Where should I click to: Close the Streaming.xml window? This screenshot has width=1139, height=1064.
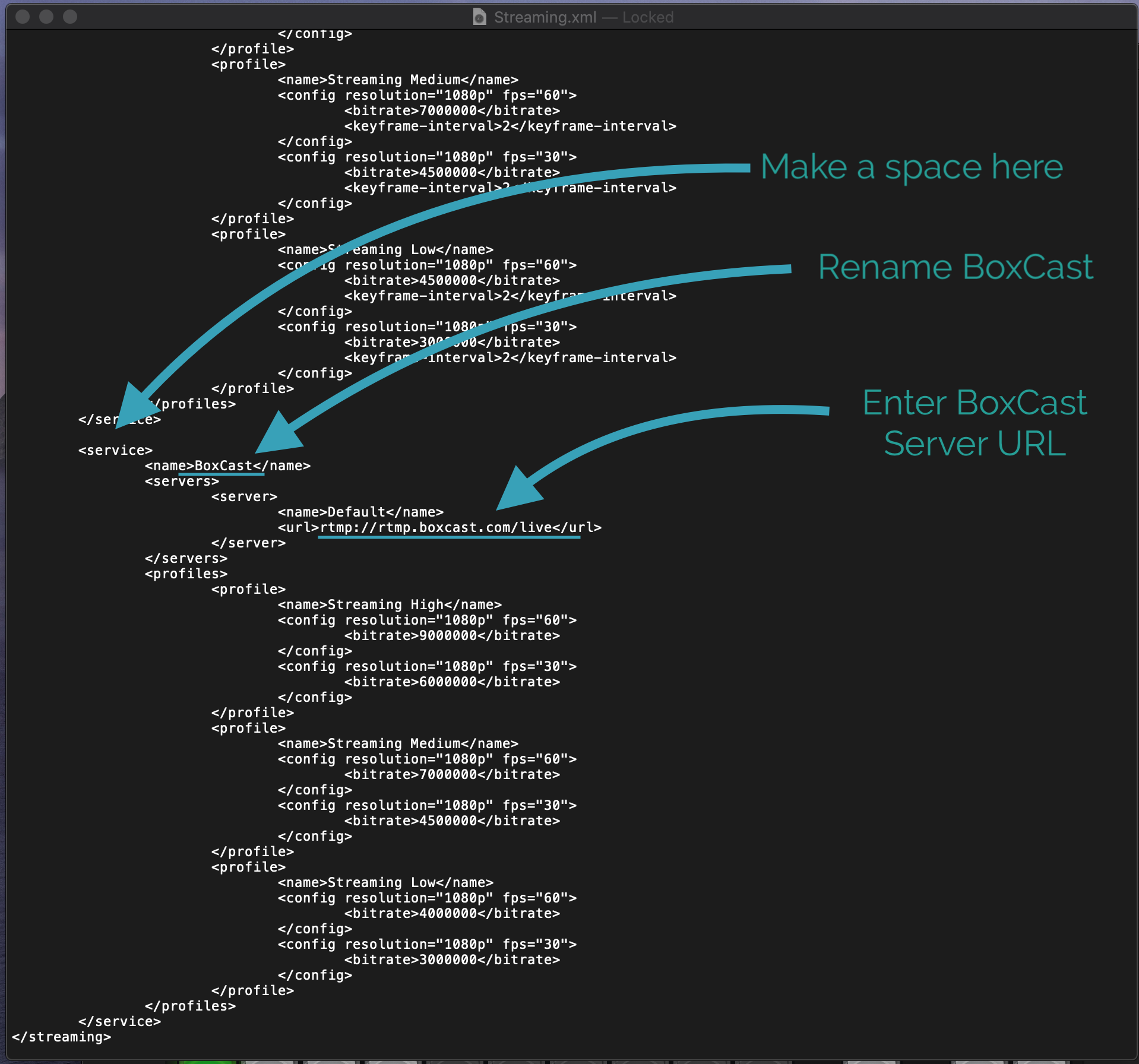[23, 17]
